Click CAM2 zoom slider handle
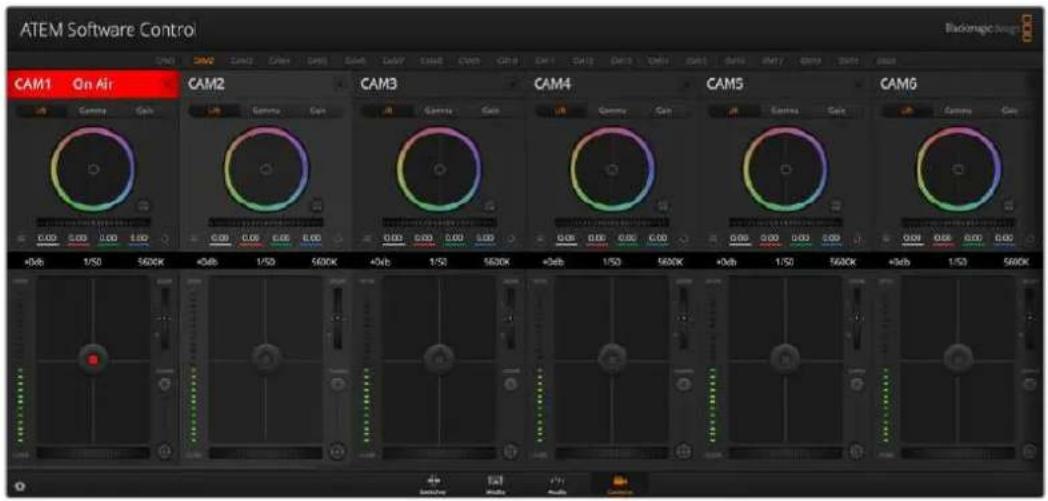1048x501 pixels. point(337,318)
